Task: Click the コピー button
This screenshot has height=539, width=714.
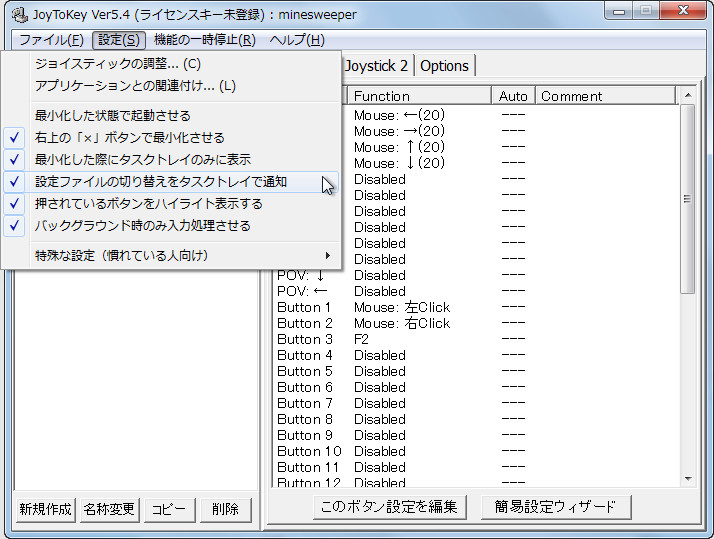Action: (x=169, y=509)
